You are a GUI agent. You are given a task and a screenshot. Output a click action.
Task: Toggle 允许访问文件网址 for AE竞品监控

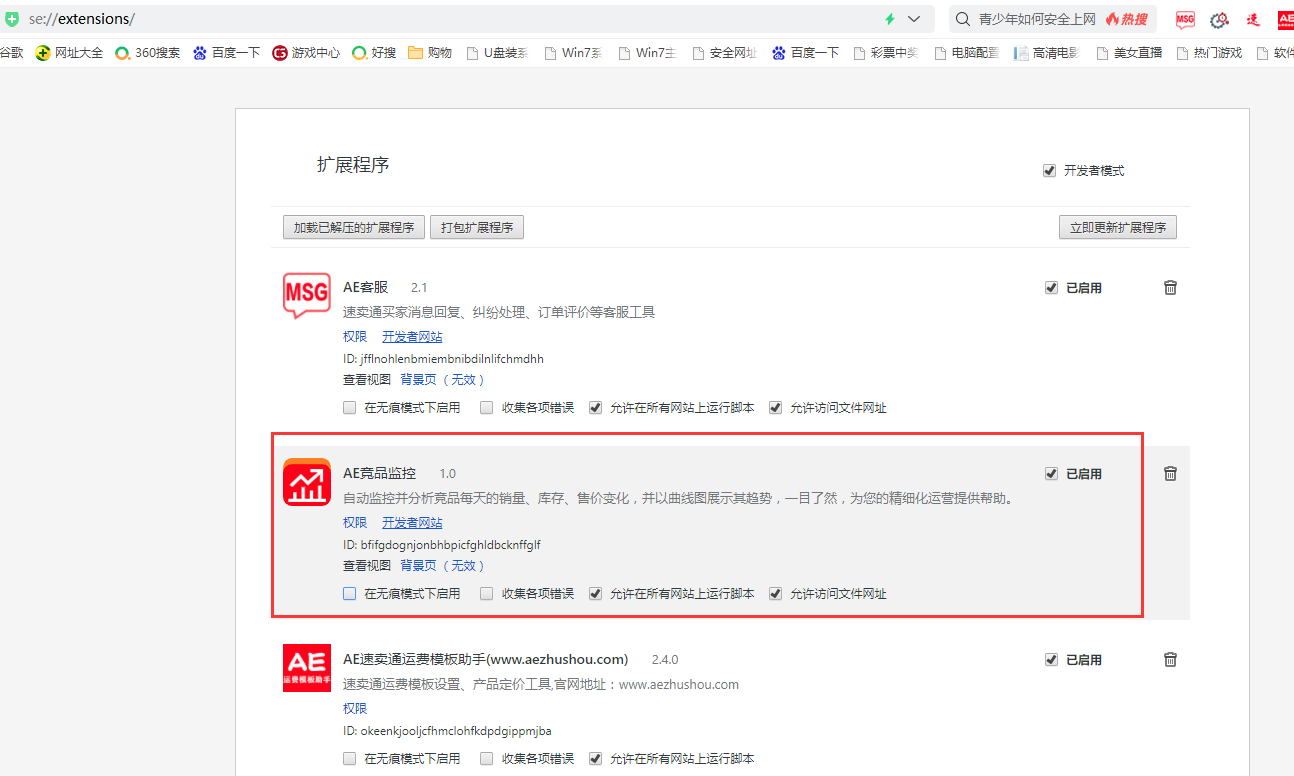click(x=775, y=594)
